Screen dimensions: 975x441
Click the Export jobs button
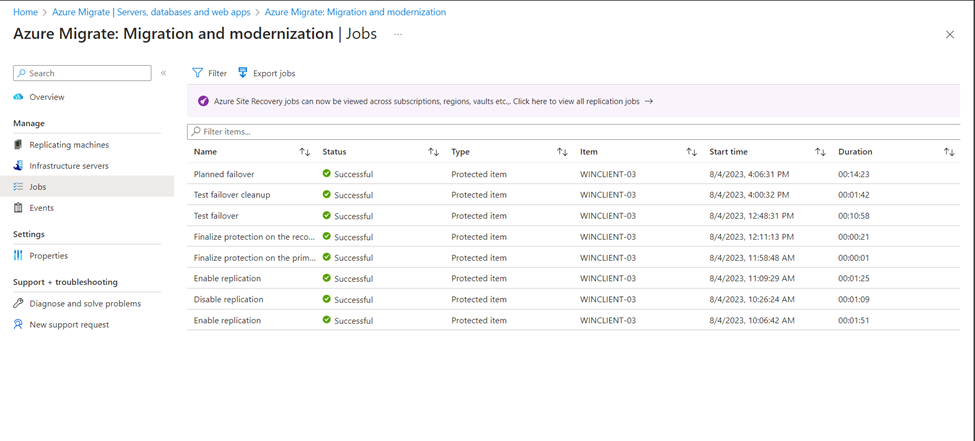click(266, 73)
